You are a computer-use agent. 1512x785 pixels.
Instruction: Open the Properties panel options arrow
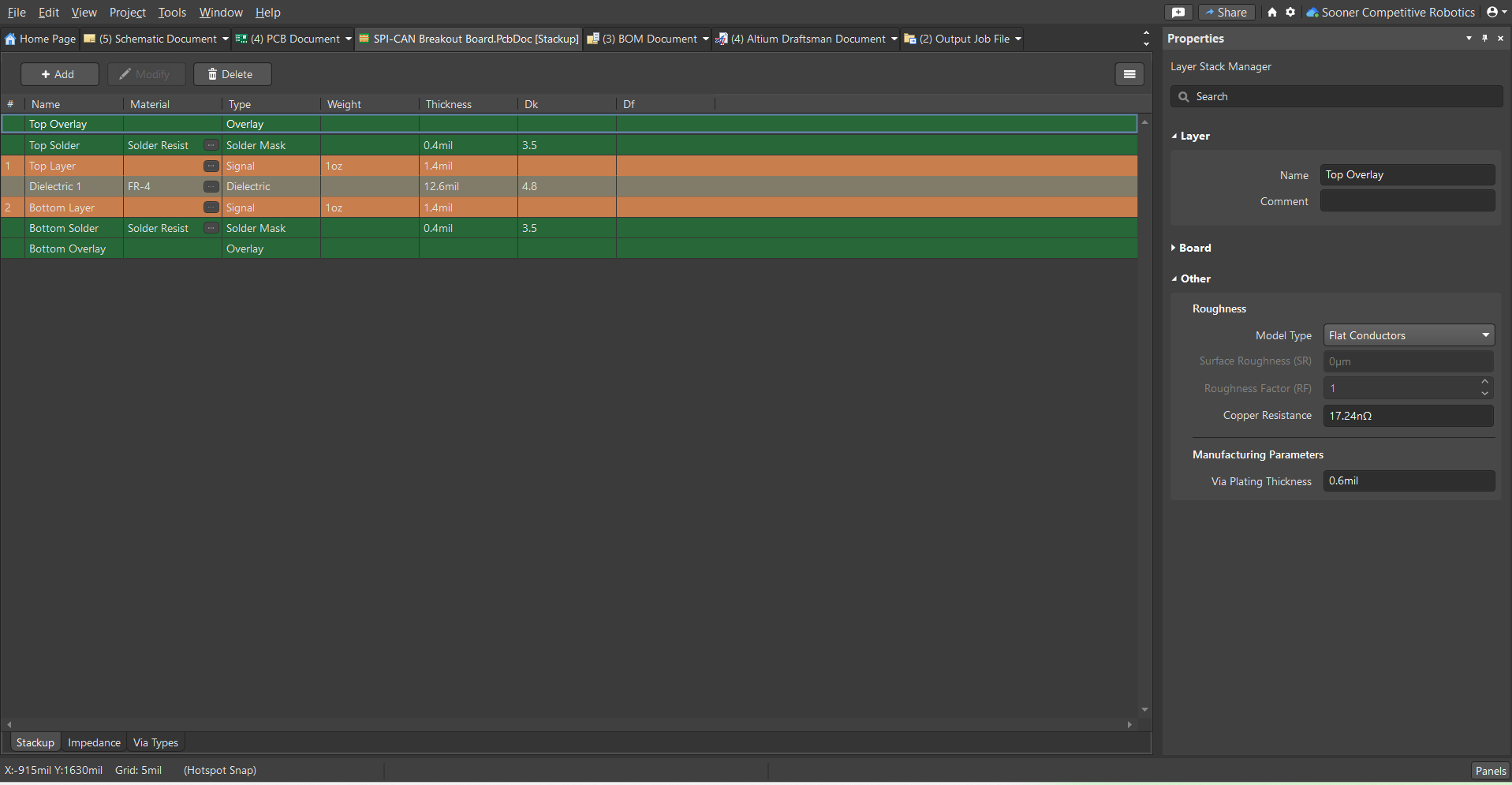point(1469,38)
